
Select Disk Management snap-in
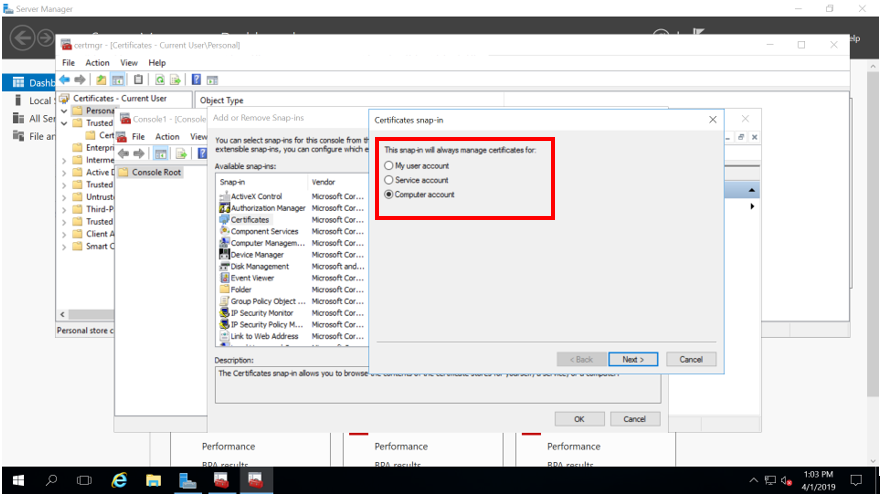254,267
